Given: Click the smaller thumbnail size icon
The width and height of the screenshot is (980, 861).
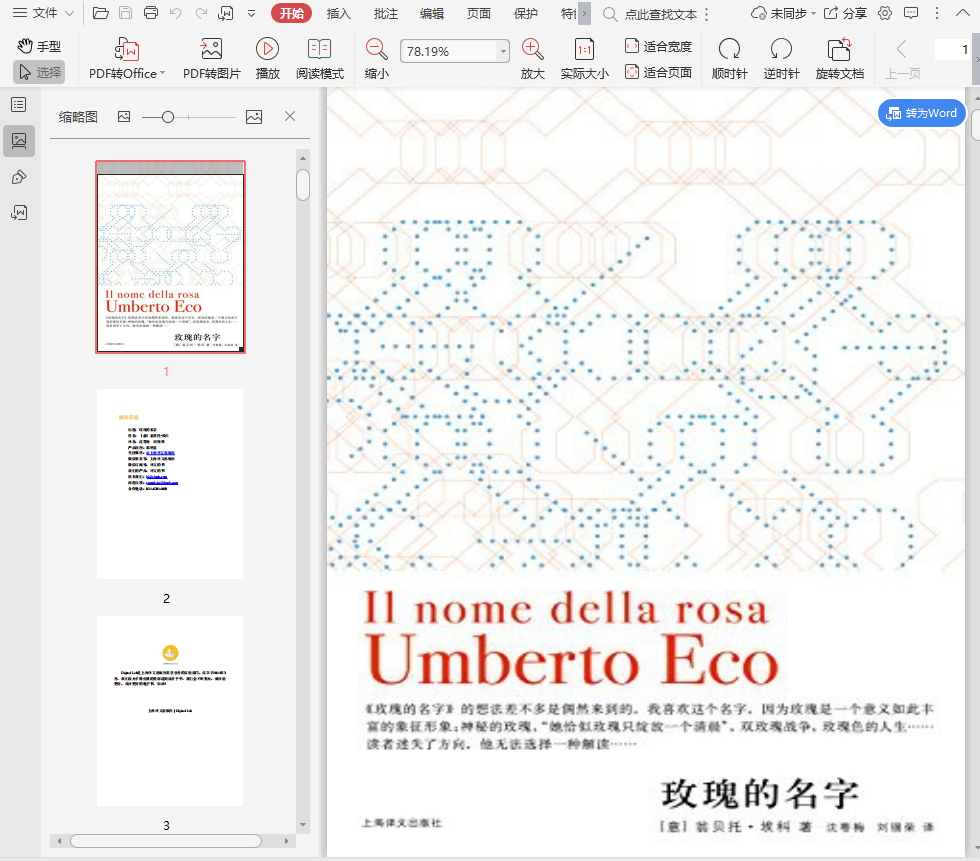Looking at the screenshot, I should pyautogui.click(x=124, y=117).
